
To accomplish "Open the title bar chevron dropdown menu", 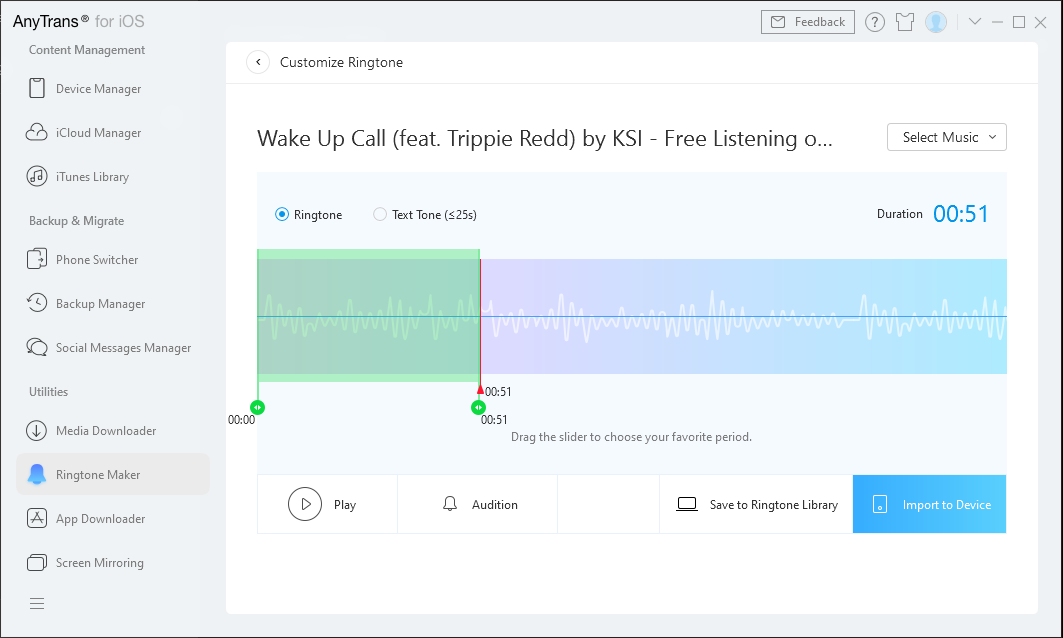I will click(975, 22).
